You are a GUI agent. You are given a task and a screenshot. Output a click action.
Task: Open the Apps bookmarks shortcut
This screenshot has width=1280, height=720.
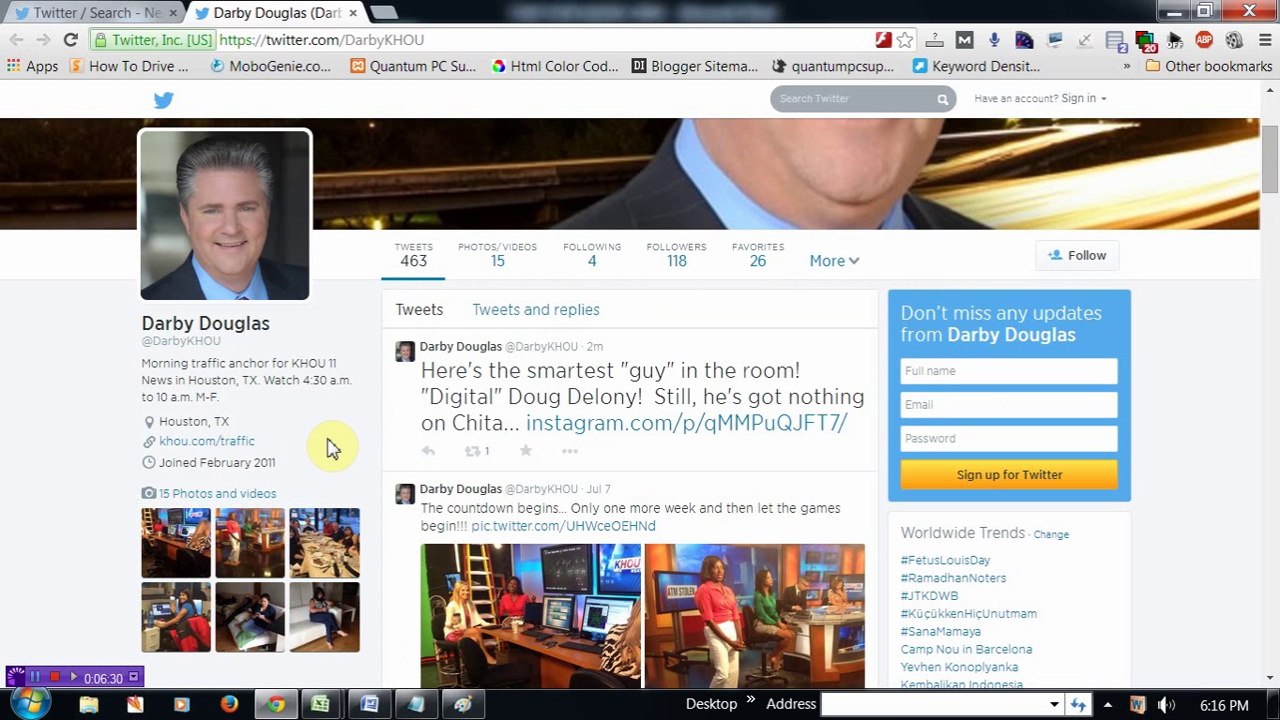[x=32, y=66]
